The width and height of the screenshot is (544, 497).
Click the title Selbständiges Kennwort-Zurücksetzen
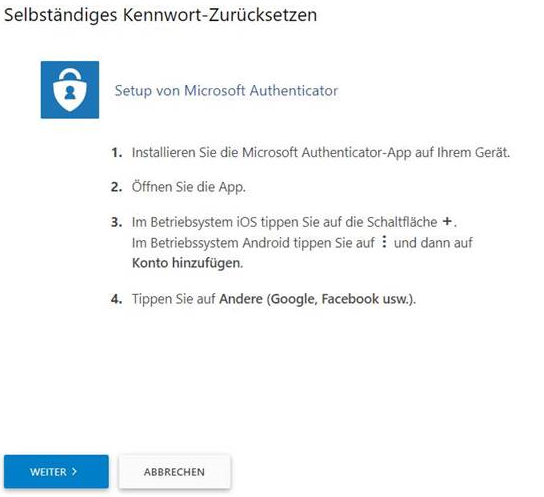[160, 15]
